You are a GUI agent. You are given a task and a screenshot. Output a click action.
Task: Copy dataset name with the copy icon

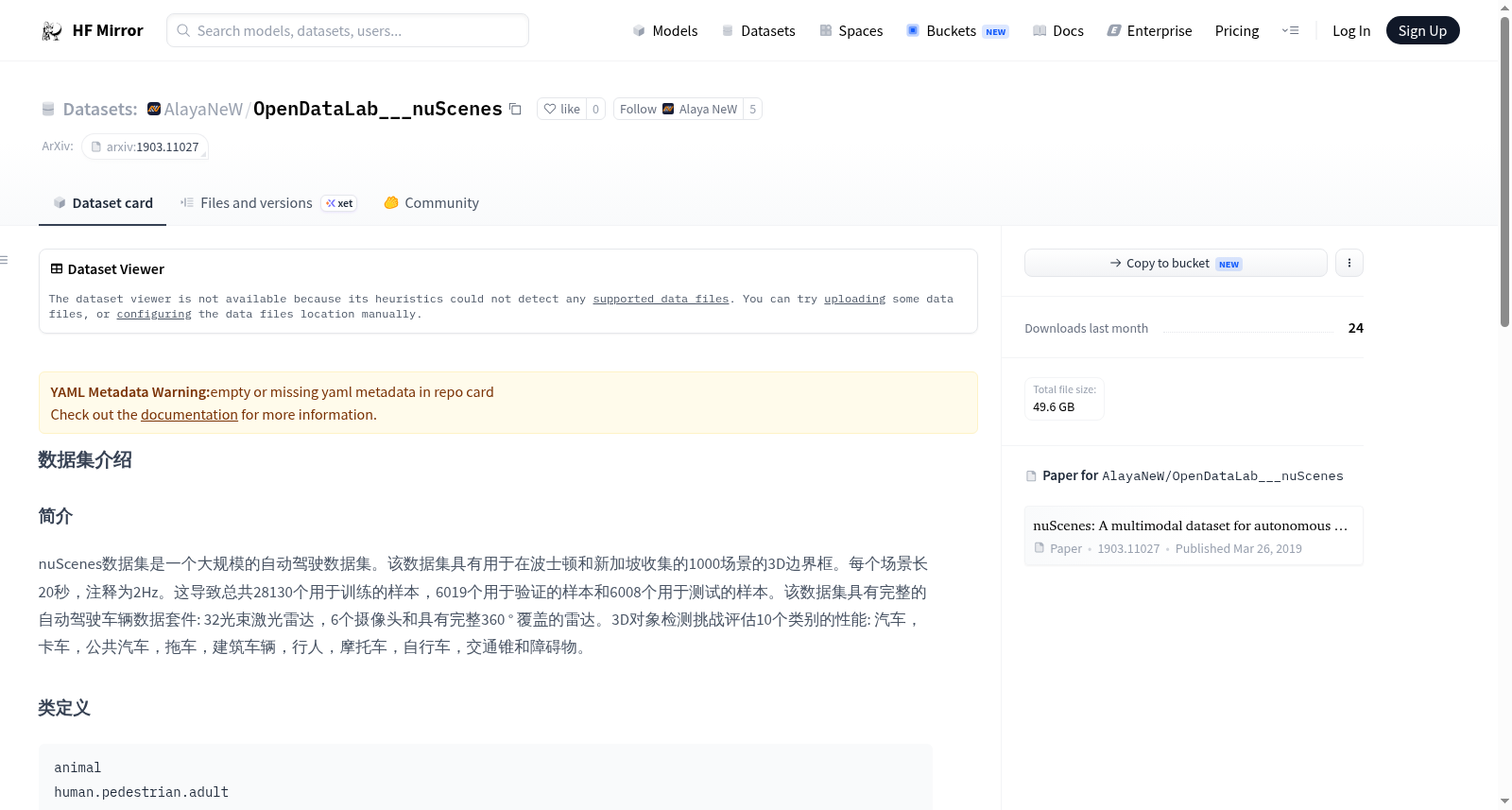pyautogui.click(x=515, y=109)
